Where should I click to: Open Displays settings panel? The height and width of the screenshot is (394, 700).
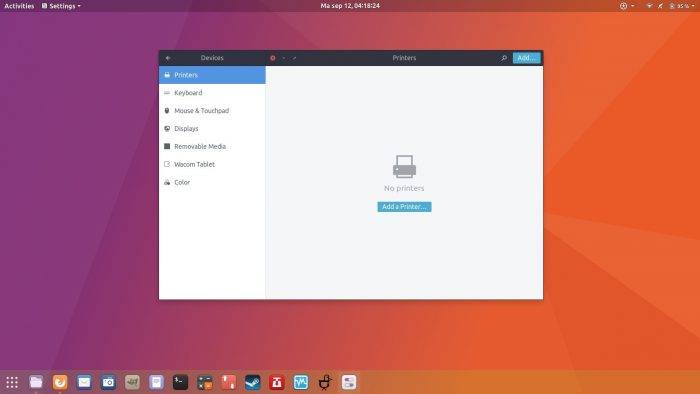coord(212,129)
